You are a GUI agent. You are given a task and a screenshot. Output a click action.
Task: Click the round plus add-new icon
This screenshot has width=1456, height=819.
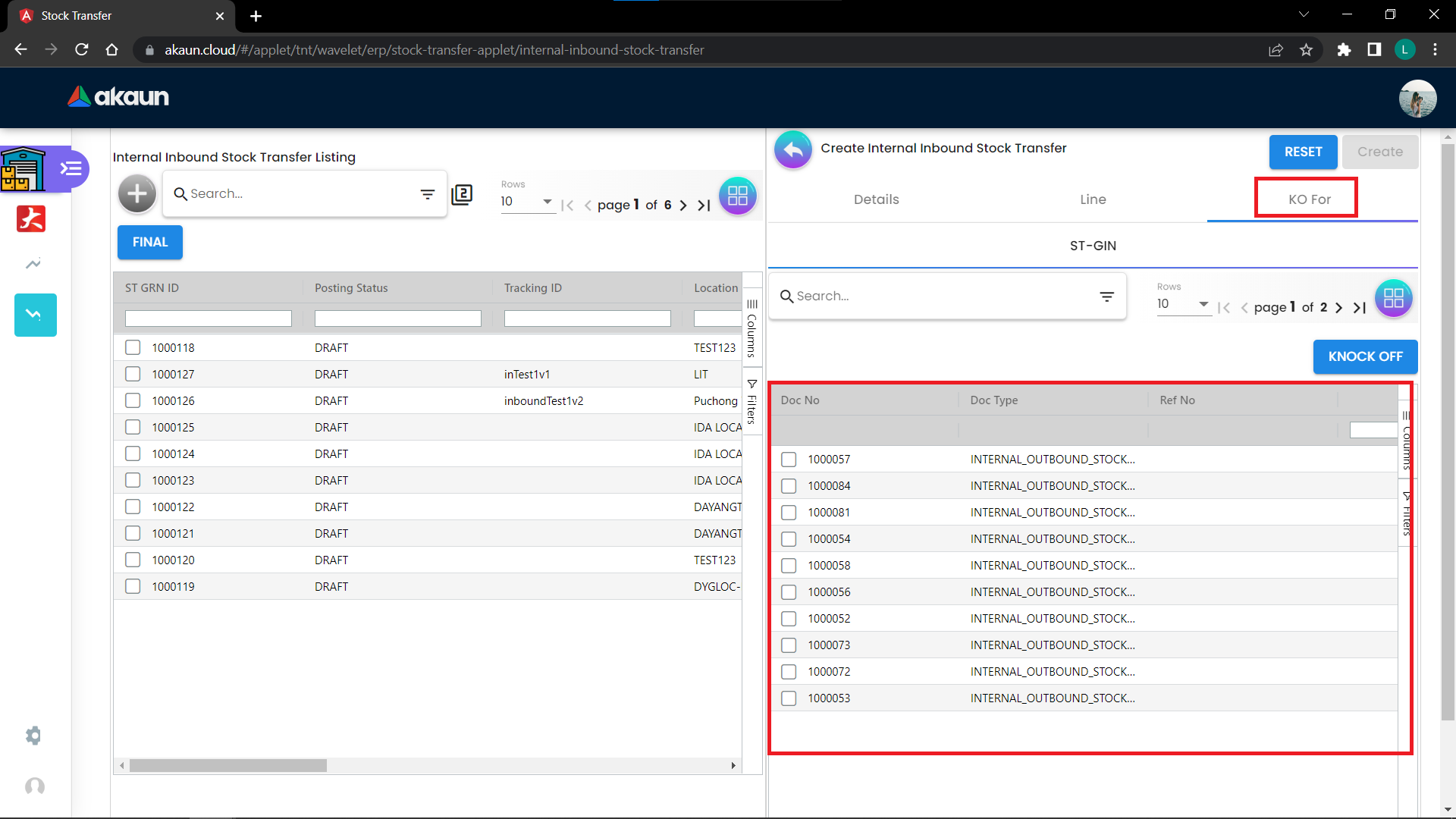(137, 194)
